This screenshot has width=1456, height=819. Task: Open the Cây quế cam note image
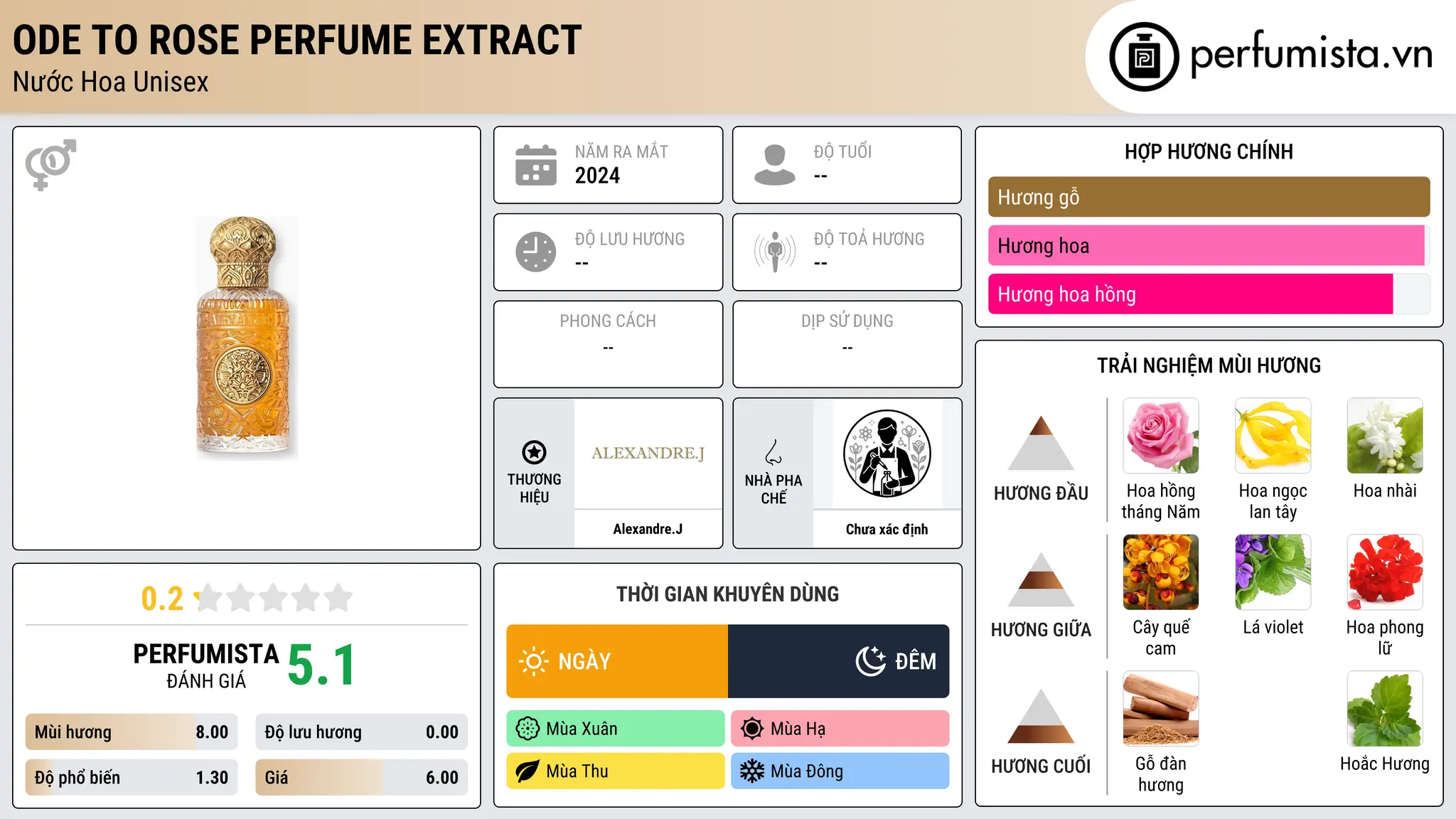(1161, 572)
